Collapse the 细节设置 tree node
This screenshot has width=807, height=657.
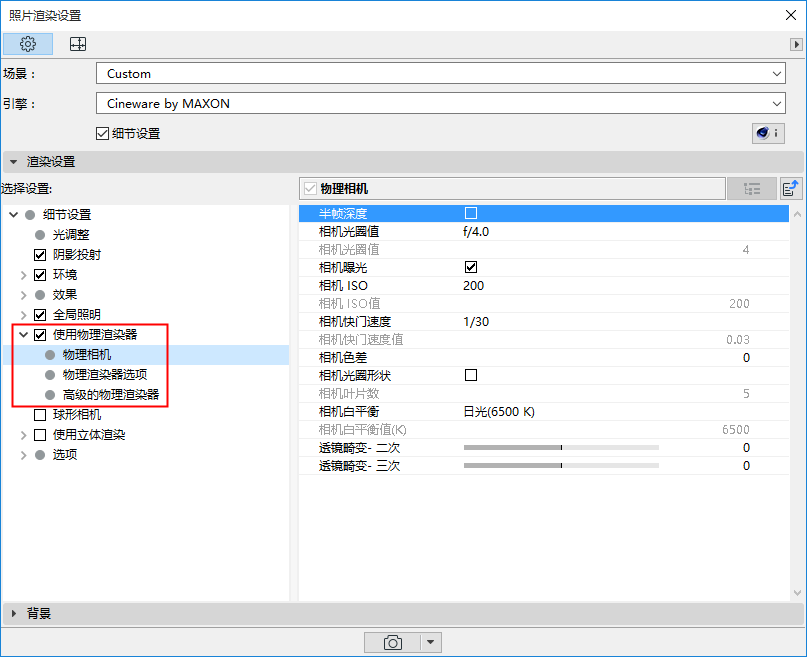coord(13,215)
